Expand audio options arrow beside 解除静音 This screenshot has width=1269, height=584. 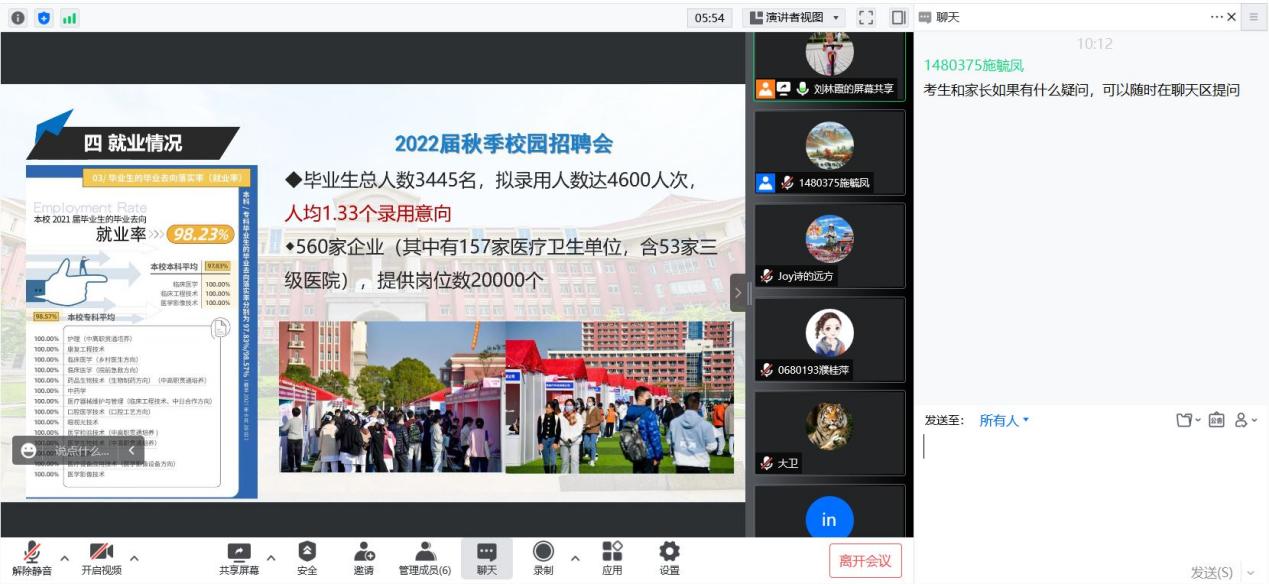click(x=65, y=558)
